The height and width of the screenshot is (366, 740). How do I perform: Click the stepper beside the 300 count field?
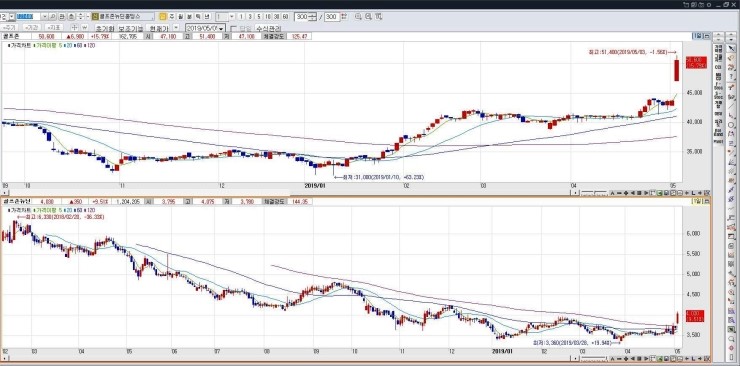[x=313, y=17]
